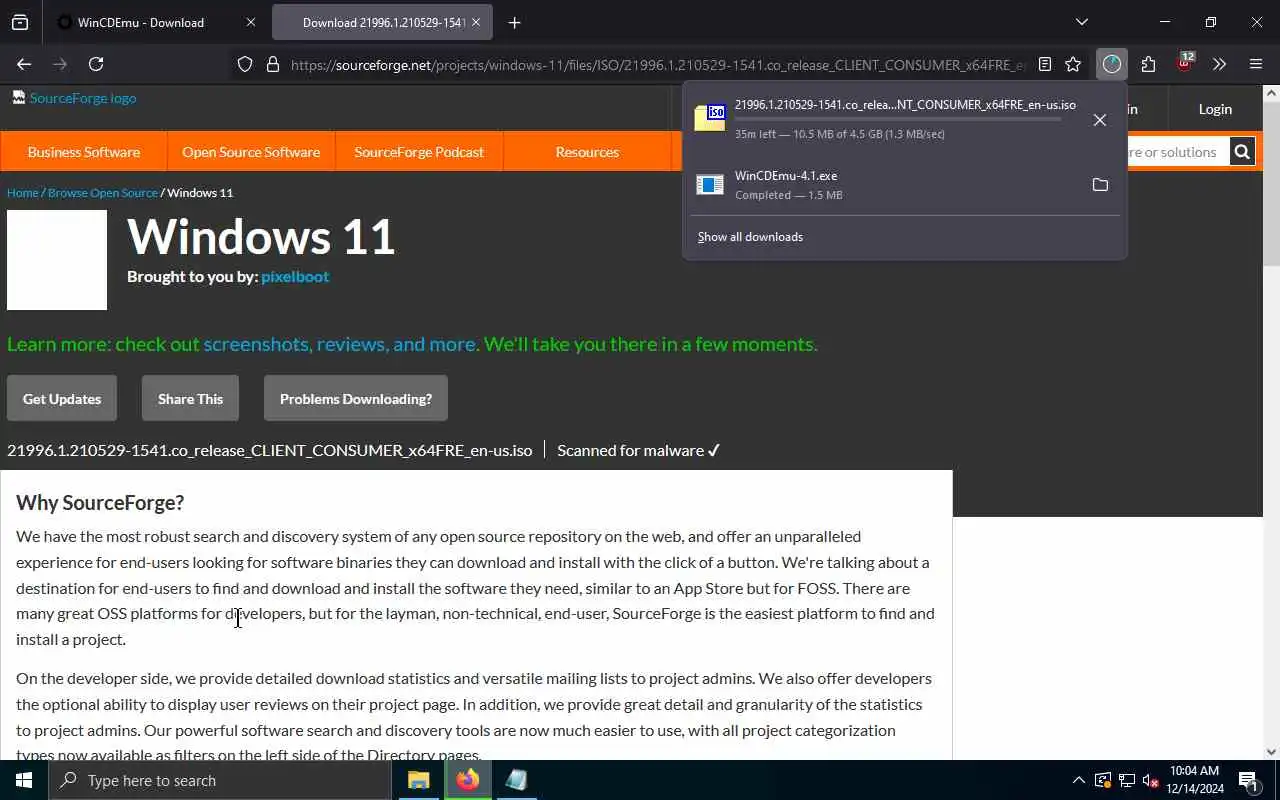Viewport: 1280px width, 800px height.
Task: Toggle reader view icon in address bar
Action: click(x=1045, y=64)
